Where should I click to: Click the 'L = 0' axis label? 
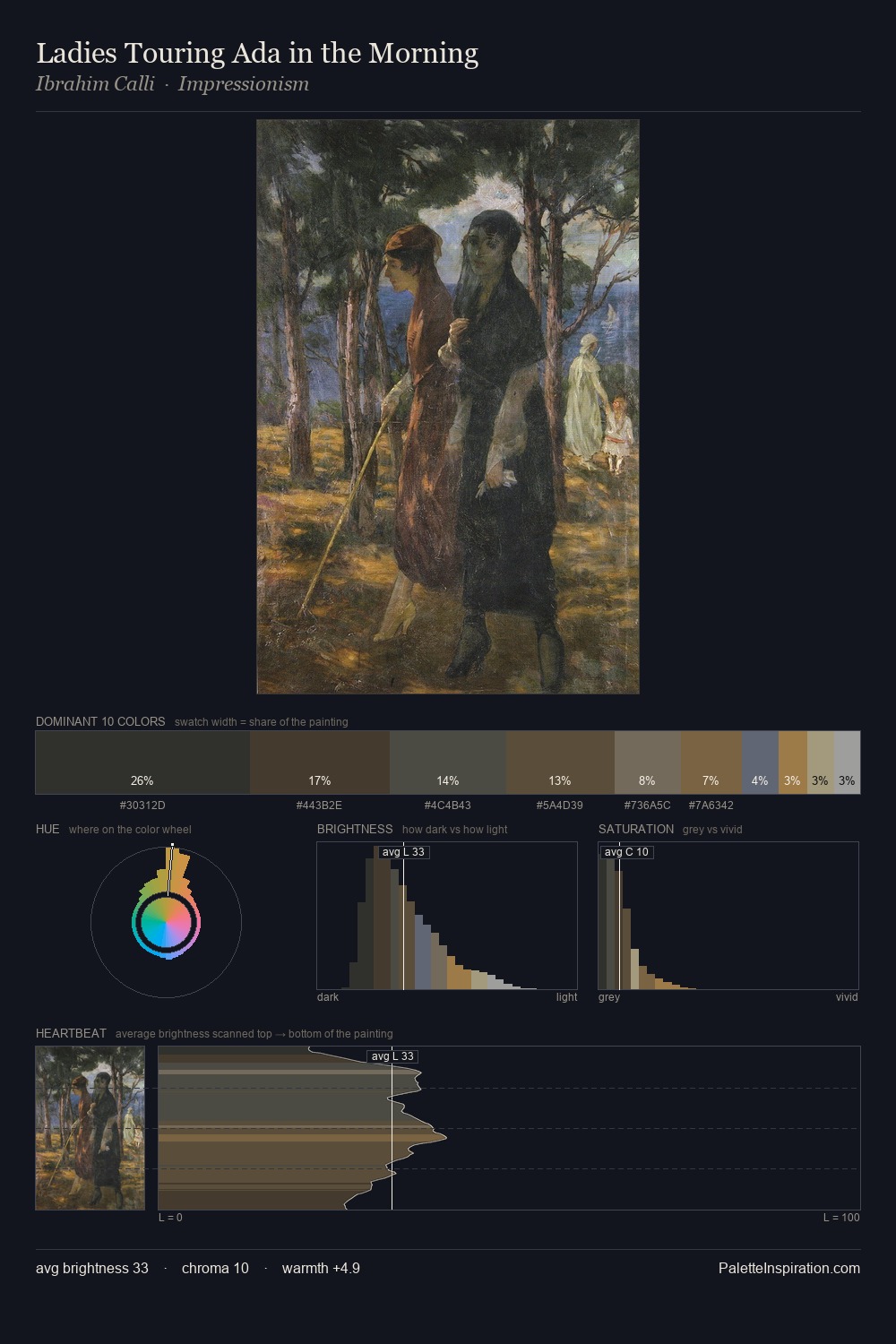click(170, 1218)
